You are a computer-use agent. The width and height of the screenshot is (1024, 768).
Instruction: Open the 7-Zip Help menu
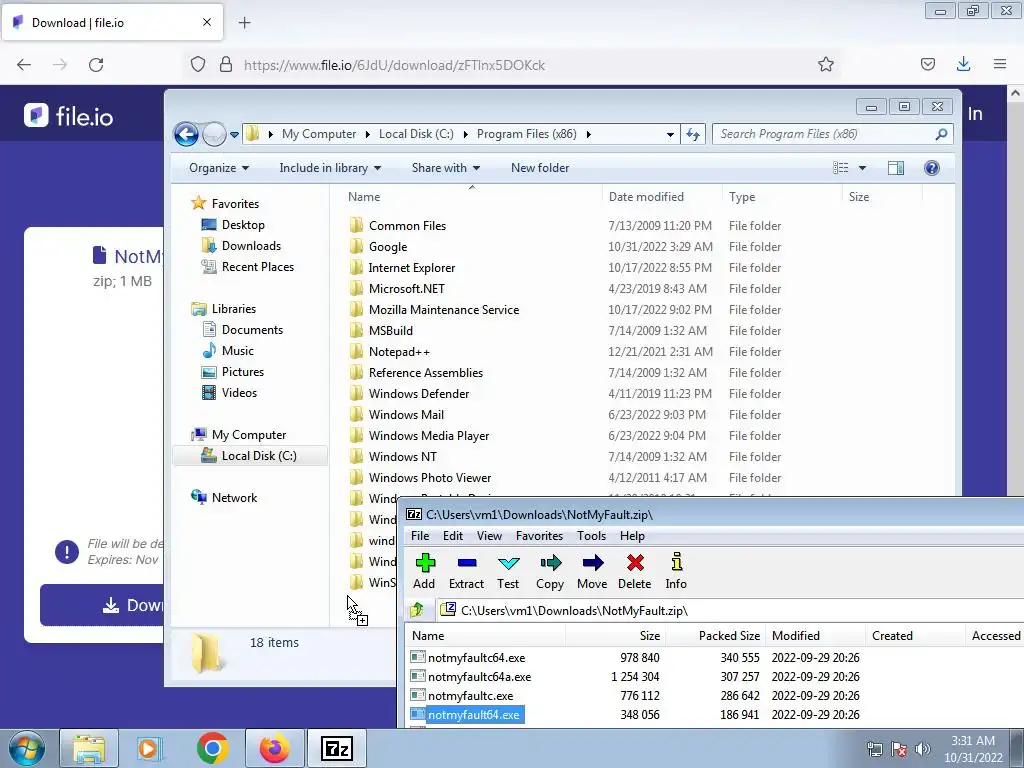coord(632,536)
